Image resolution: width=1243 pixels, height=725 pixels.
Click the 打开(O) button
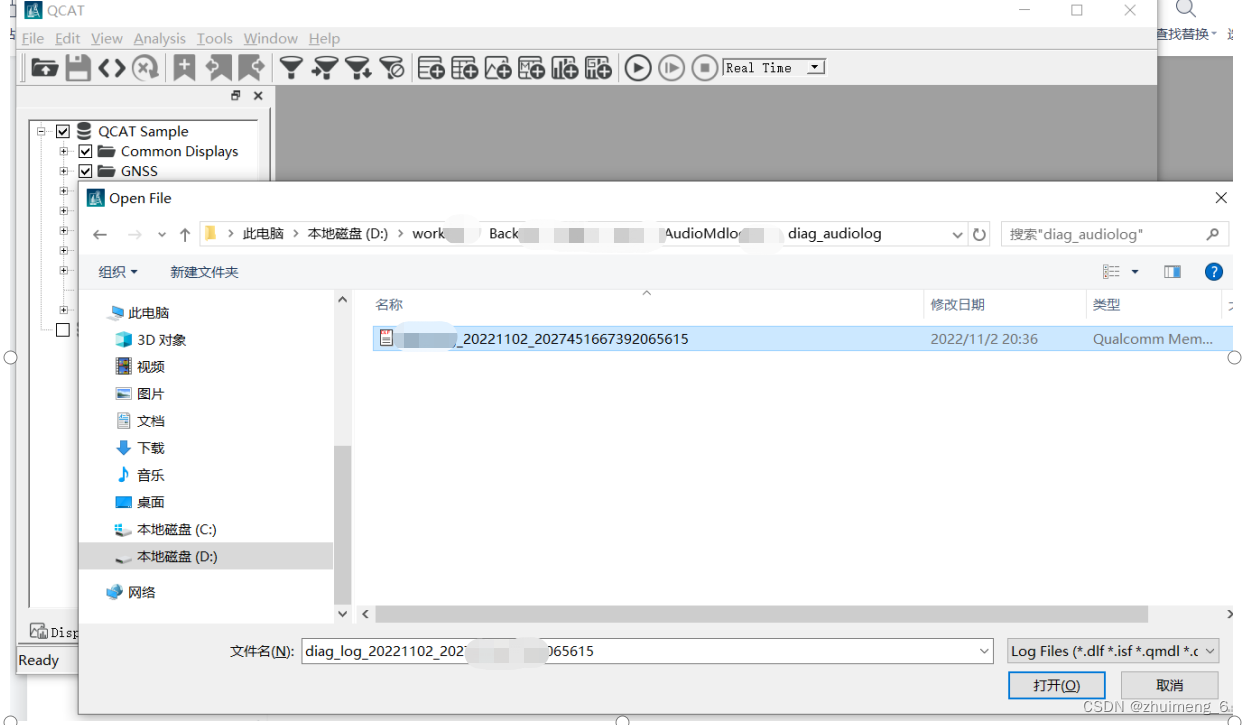pyautogui.click(x=1056, y=685)
